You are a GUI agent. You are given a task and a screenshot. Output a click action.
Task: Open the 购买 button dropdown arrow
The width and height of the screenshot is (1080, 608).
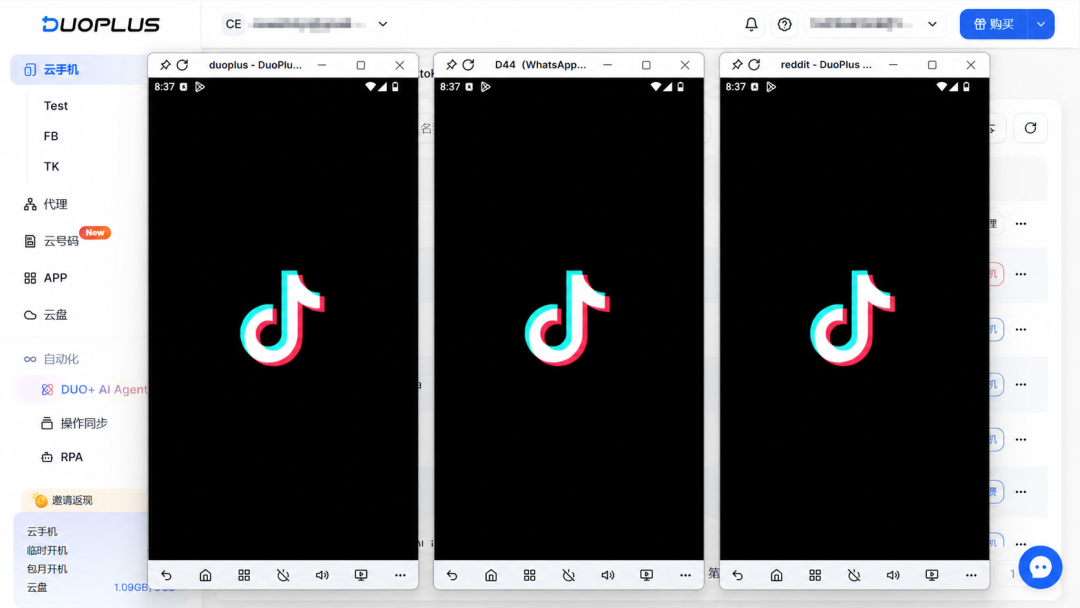click(x=1041, y=24)
